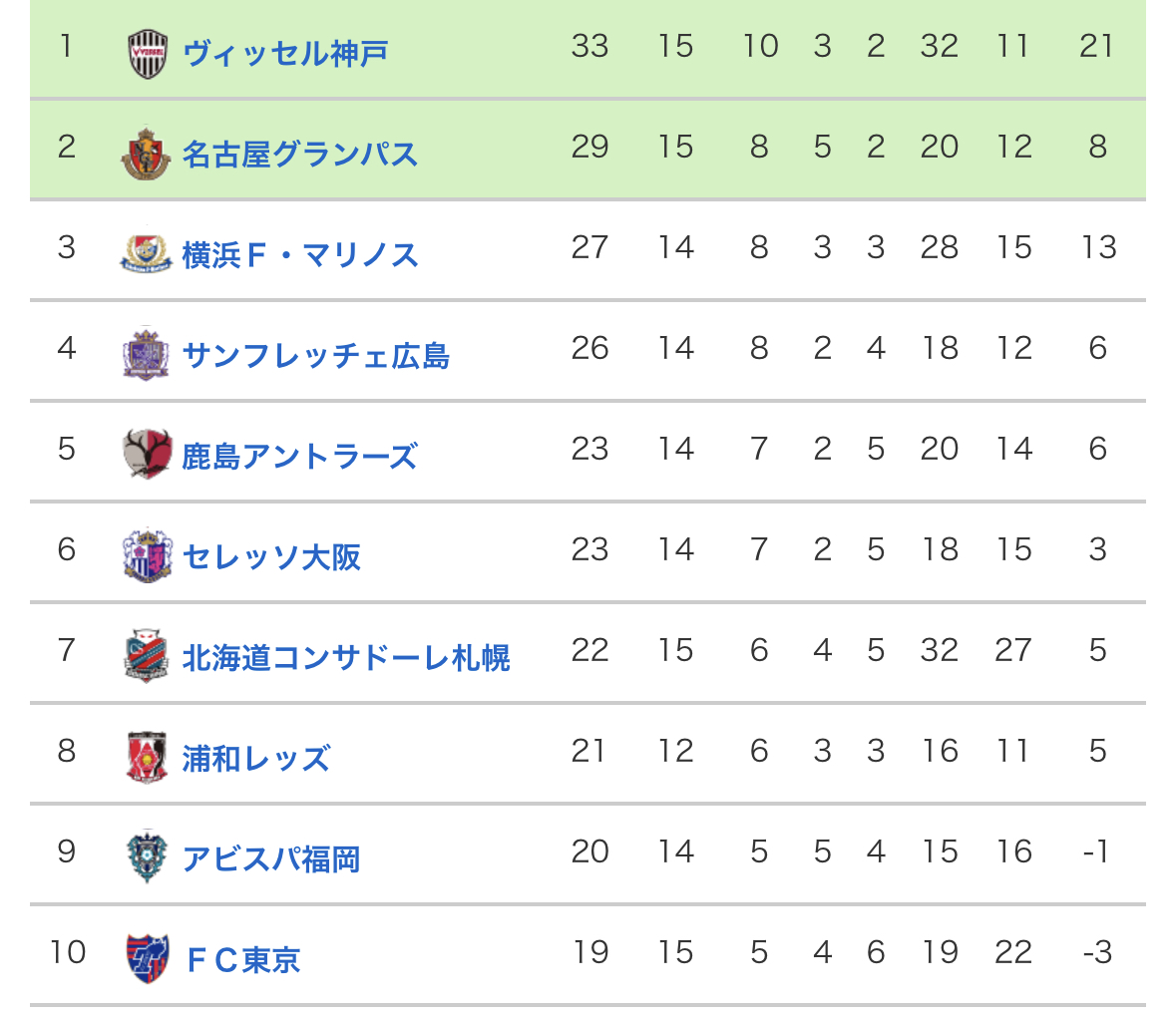Open the 横浜F・マリノス team link

click(299, 255)
